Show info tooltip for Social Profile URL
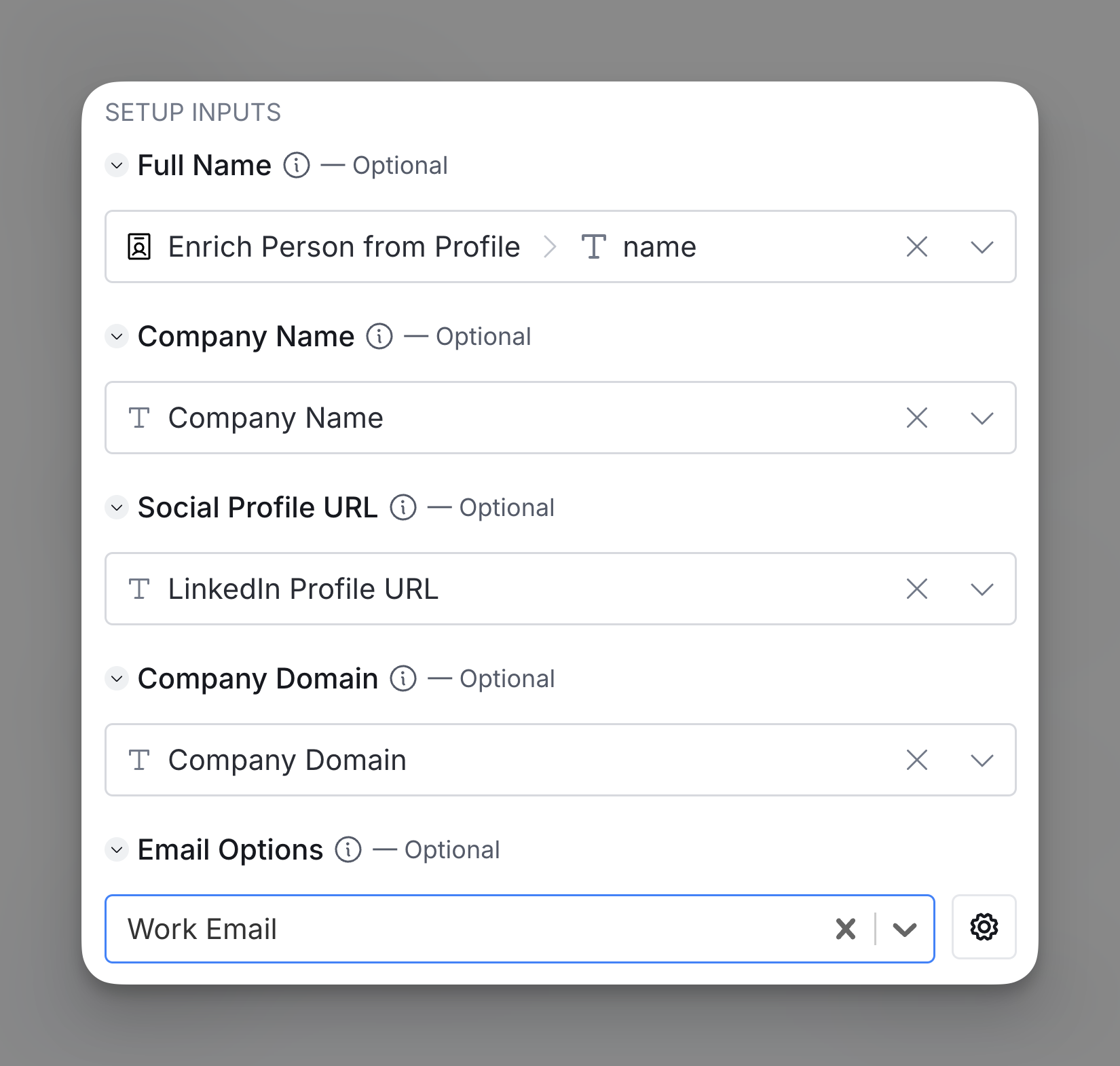 (x=403, y=507)
